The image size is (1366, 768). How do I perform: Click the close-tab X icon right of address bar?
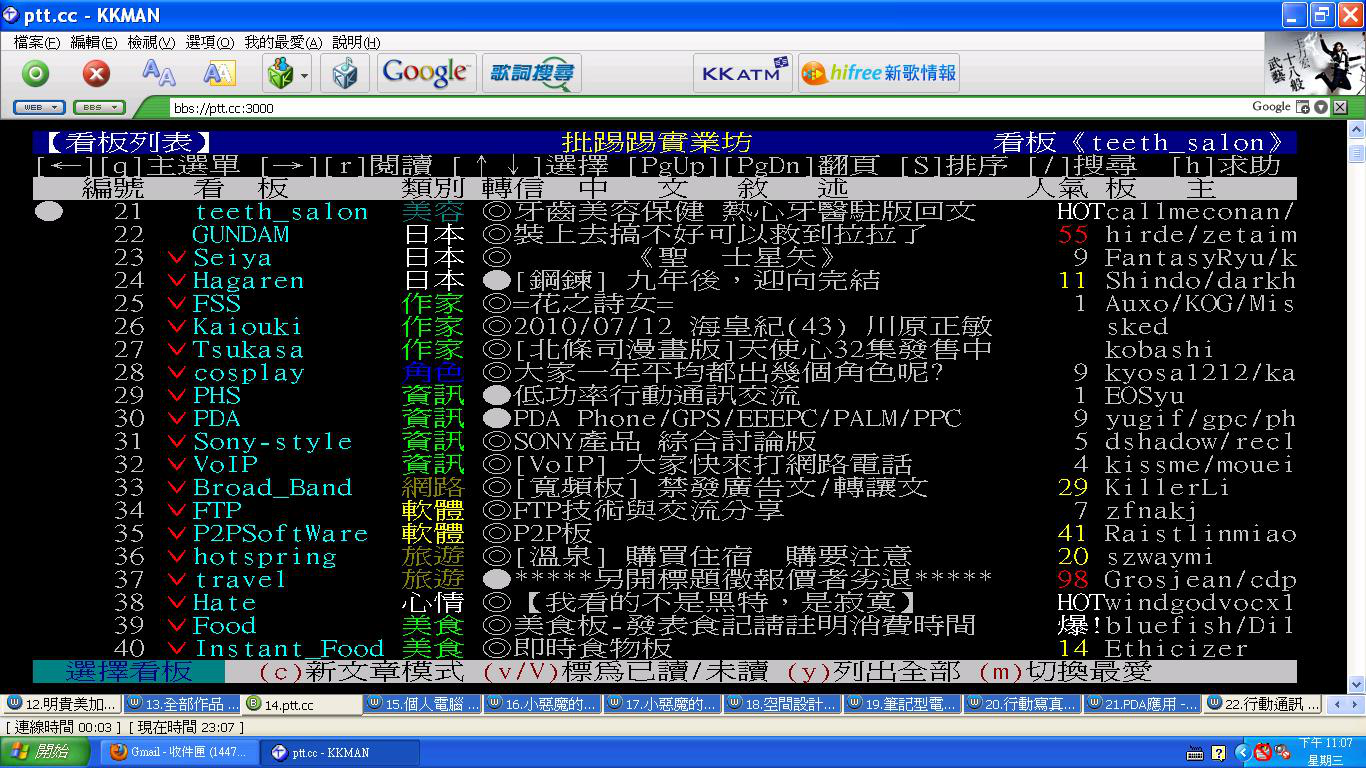coord(1340,107)
